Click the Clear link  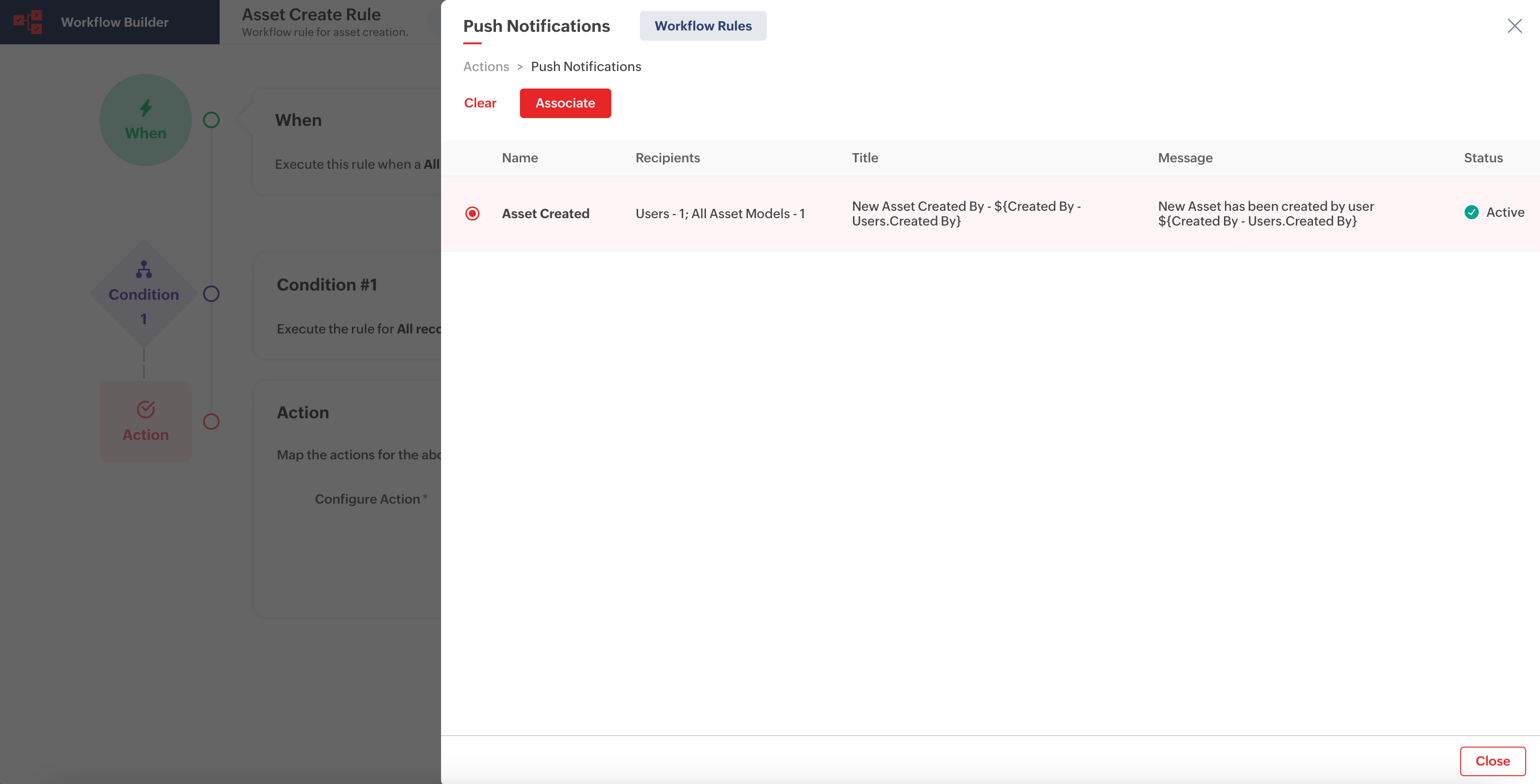(x=480, y=103)
